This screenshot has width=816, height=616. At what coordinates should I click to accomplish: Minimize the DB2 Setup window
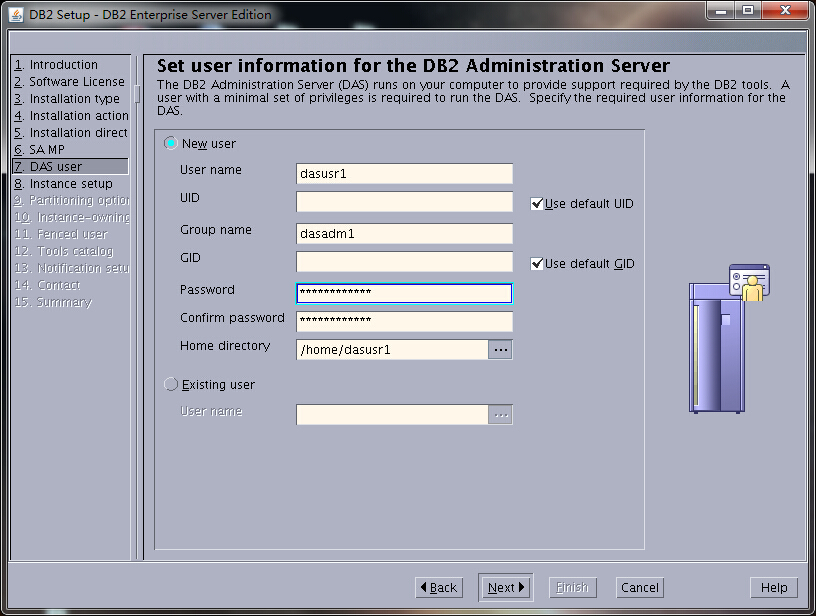pyautogui.click(x=721, y=10)
